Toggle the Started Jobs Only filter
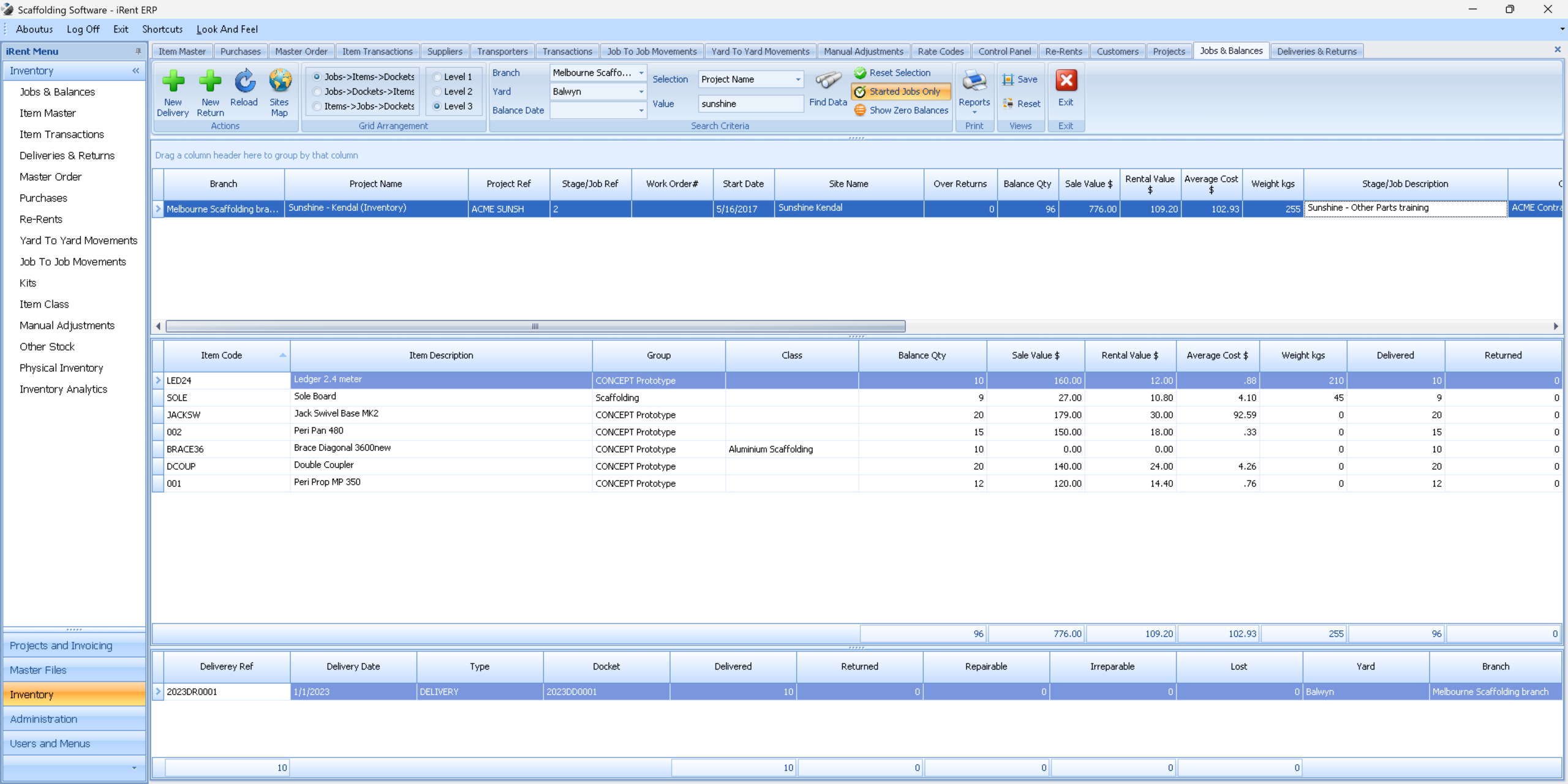 pos(900,92)
